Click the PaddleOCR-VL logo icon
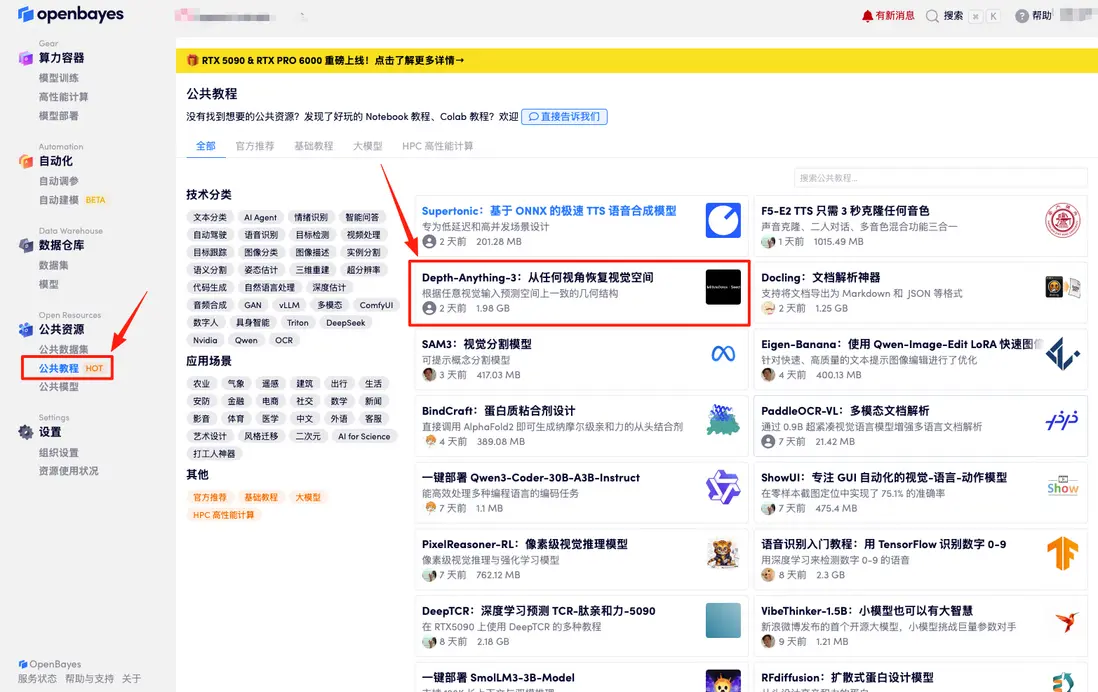This screenshot has height=692, width=1098. 1062,420
